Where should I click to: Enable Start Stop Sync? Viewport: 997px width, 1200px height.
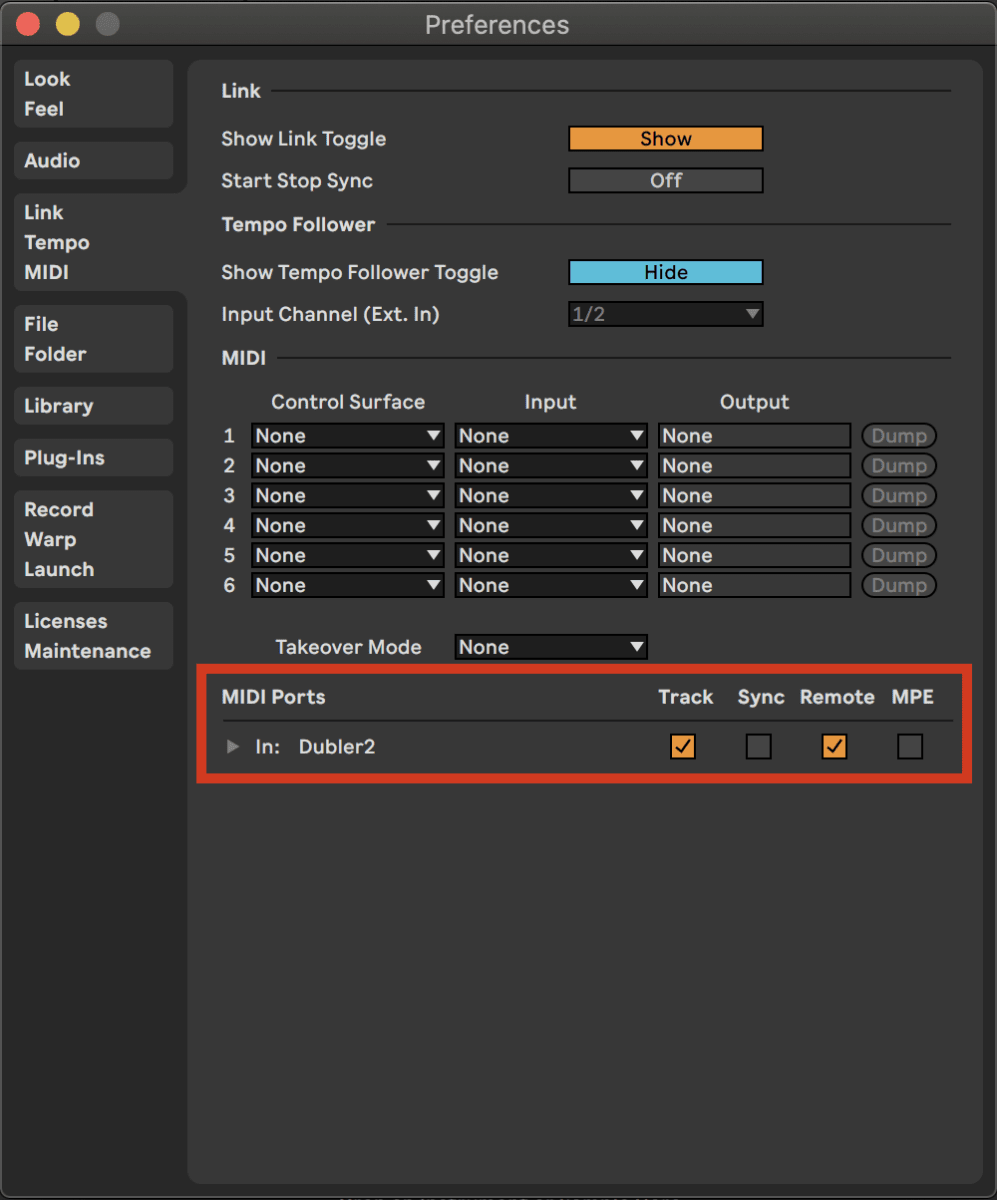click(x=665, y=180)
